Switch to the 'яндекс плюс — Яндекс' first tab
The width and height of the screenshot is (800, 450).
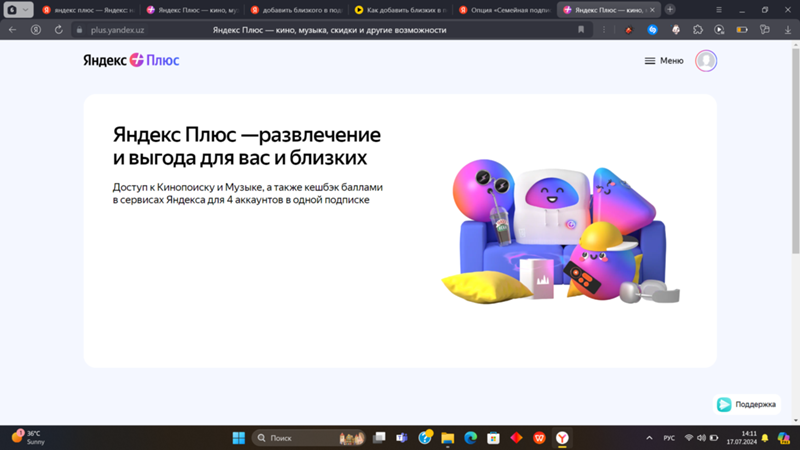(x=88, y=10)
